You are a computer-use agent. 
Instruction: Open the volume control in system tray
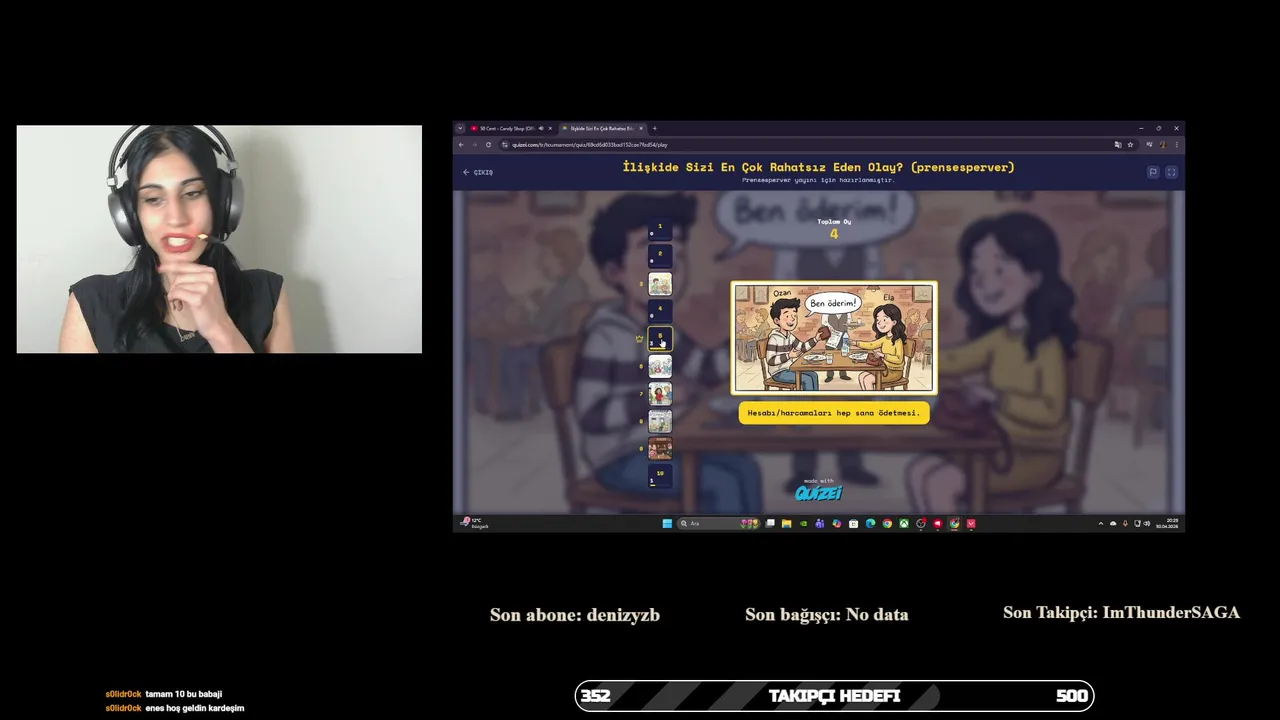pyautogui.click(x=1147, y=523)
